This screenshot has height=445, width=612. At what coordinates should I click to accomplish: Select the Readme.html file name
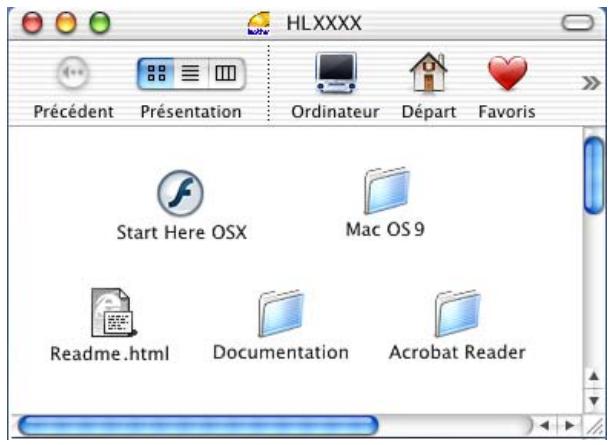(110, 354)
